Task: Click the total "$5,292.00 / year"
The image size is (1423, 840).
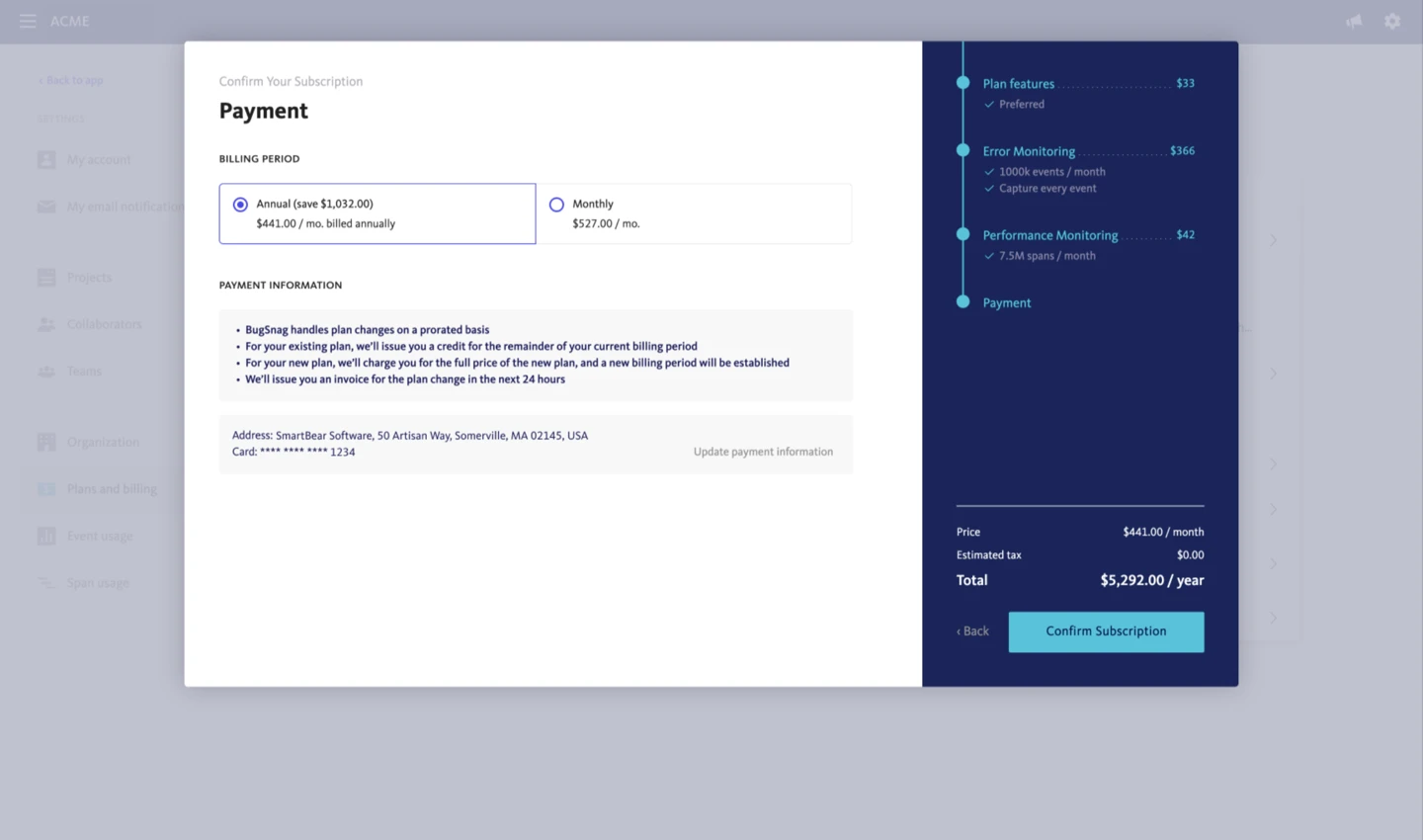Action: coord(1152,580)
